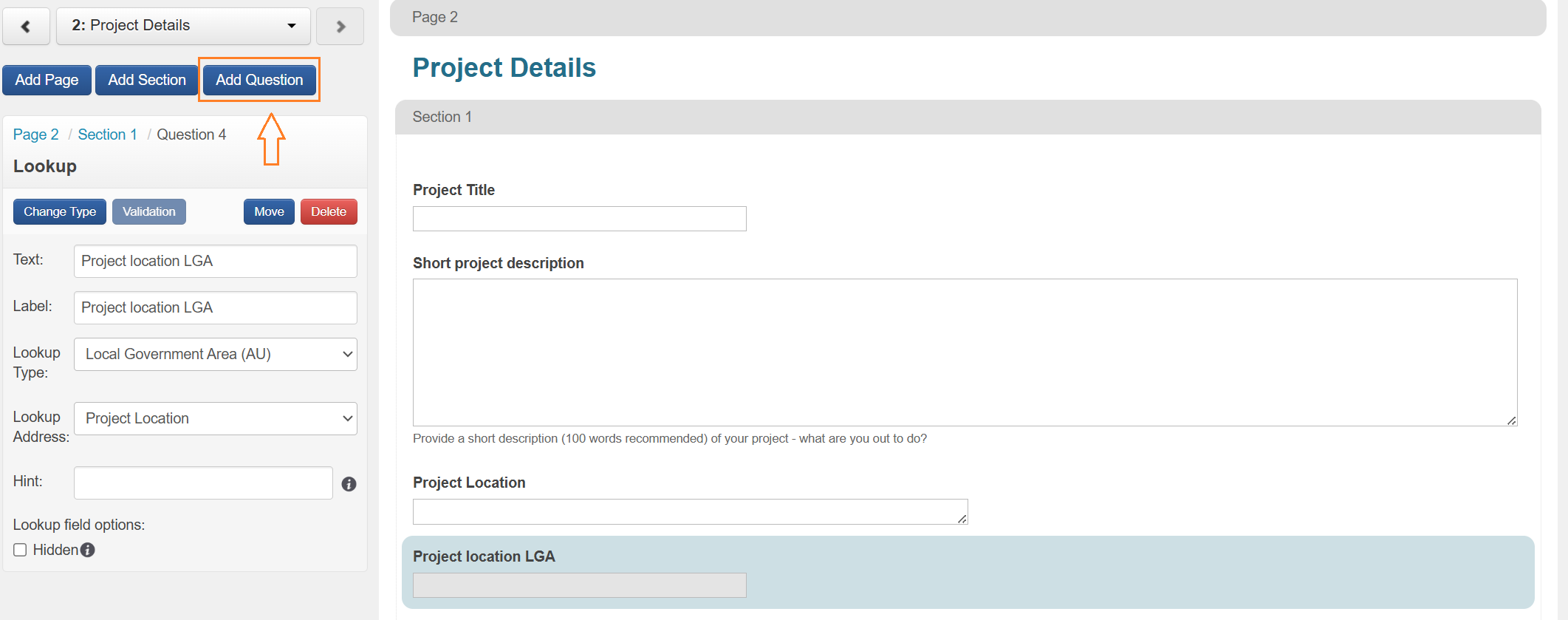Image resolution: width=1568 pixels, height=620 pixels.
Task: Enable the Hidden checkbox
Action: click(x=20, y=550)
